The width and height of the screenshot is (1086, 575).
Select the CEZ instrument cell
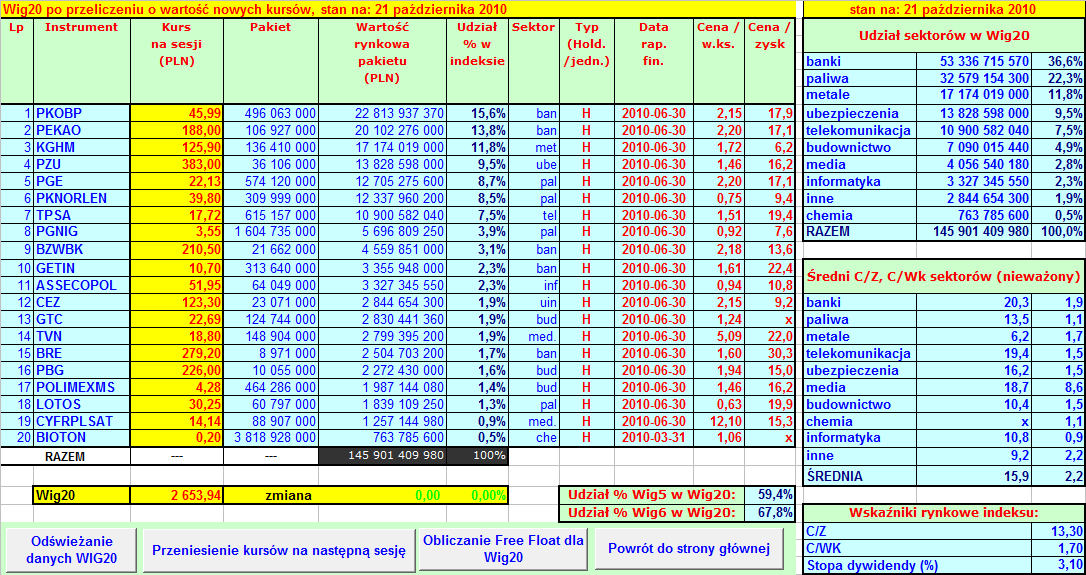82,302
